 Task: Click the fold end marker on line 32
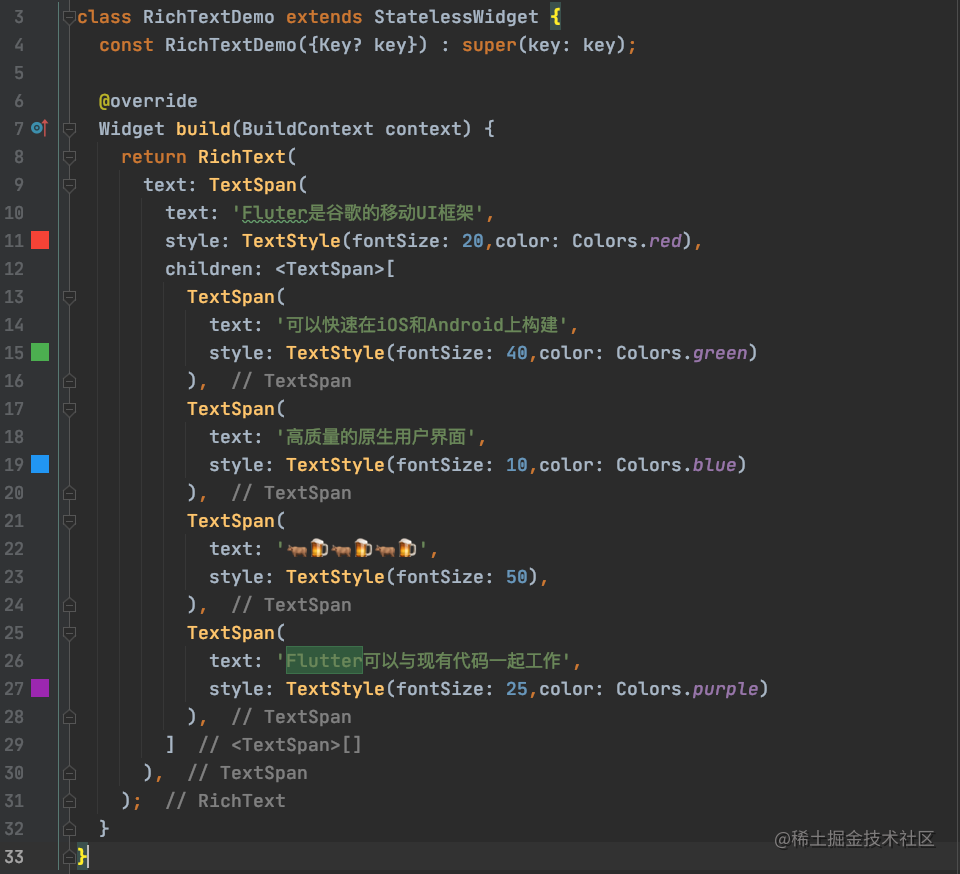click(x=69, y=829)
